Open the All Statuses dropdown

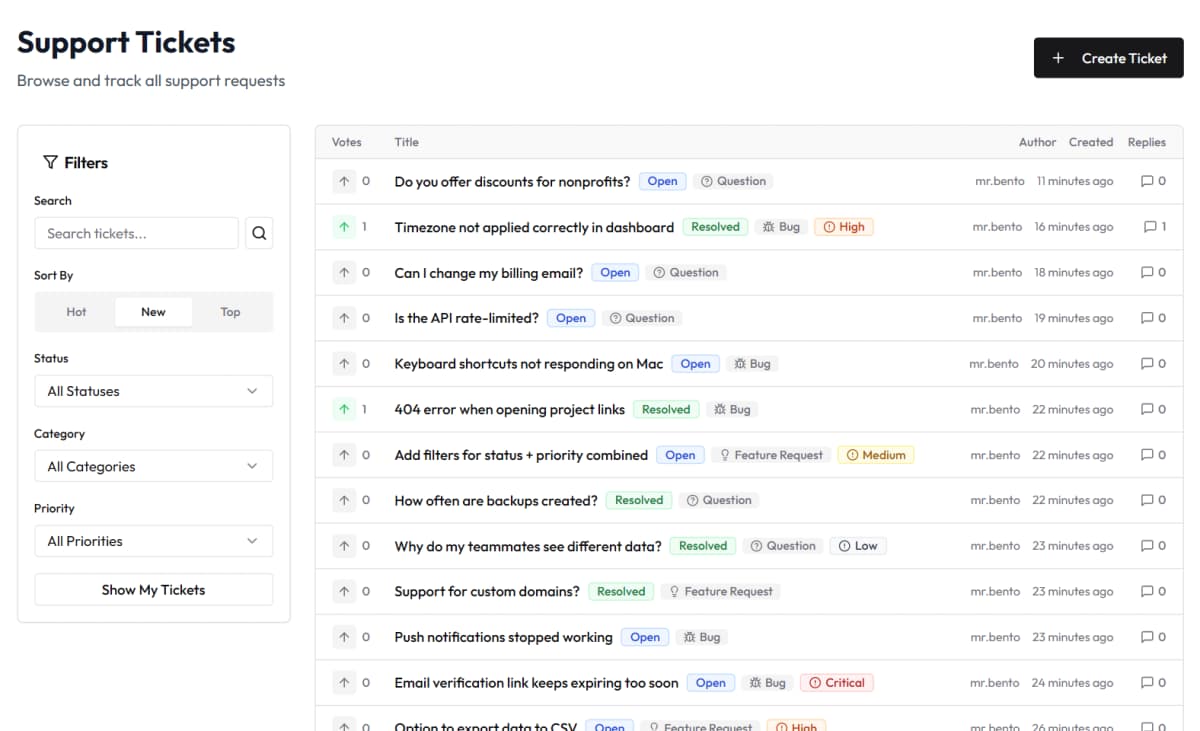[153, 391]
